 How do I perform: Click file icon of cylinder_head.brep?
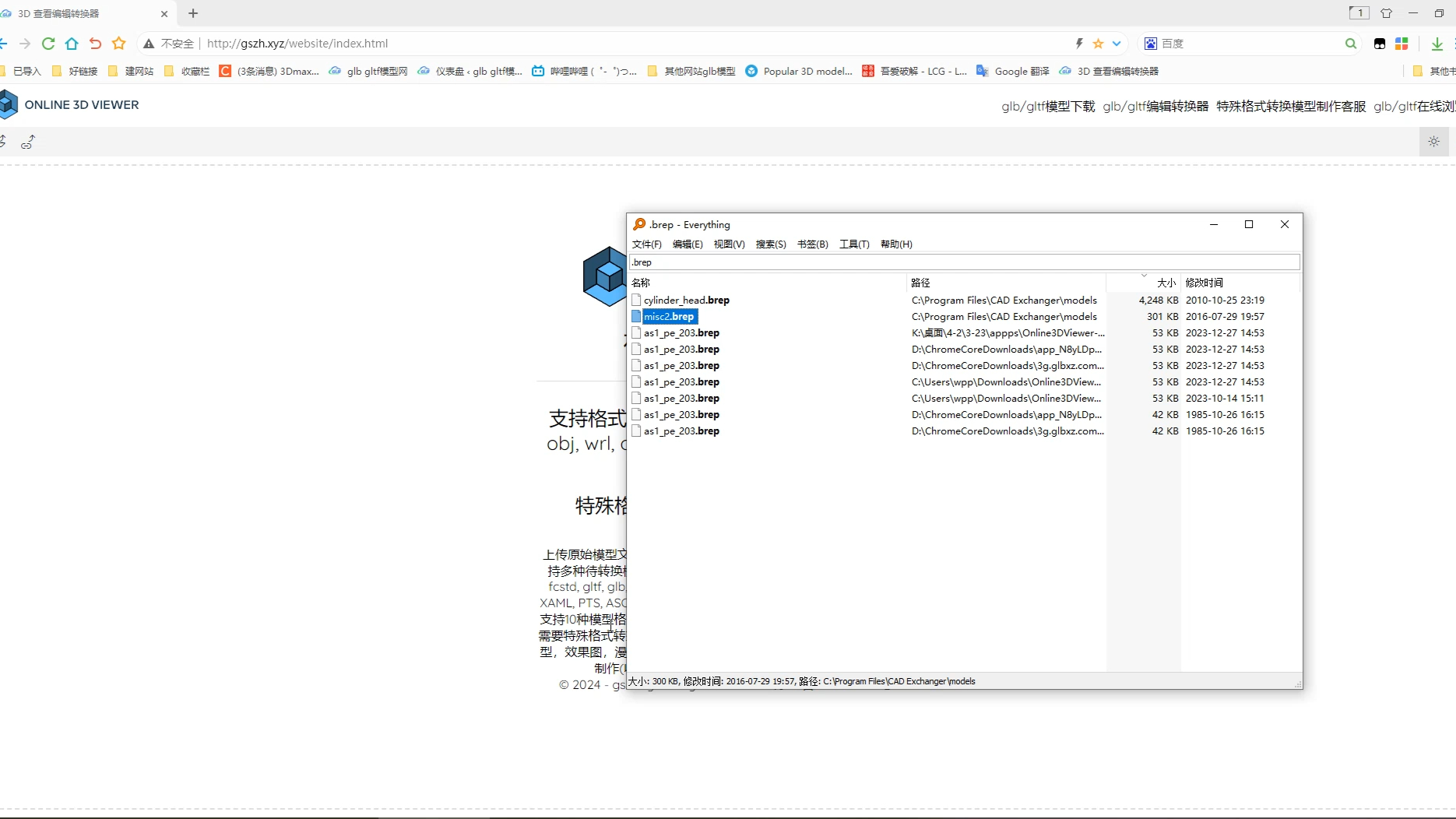(x=636, y=300)
